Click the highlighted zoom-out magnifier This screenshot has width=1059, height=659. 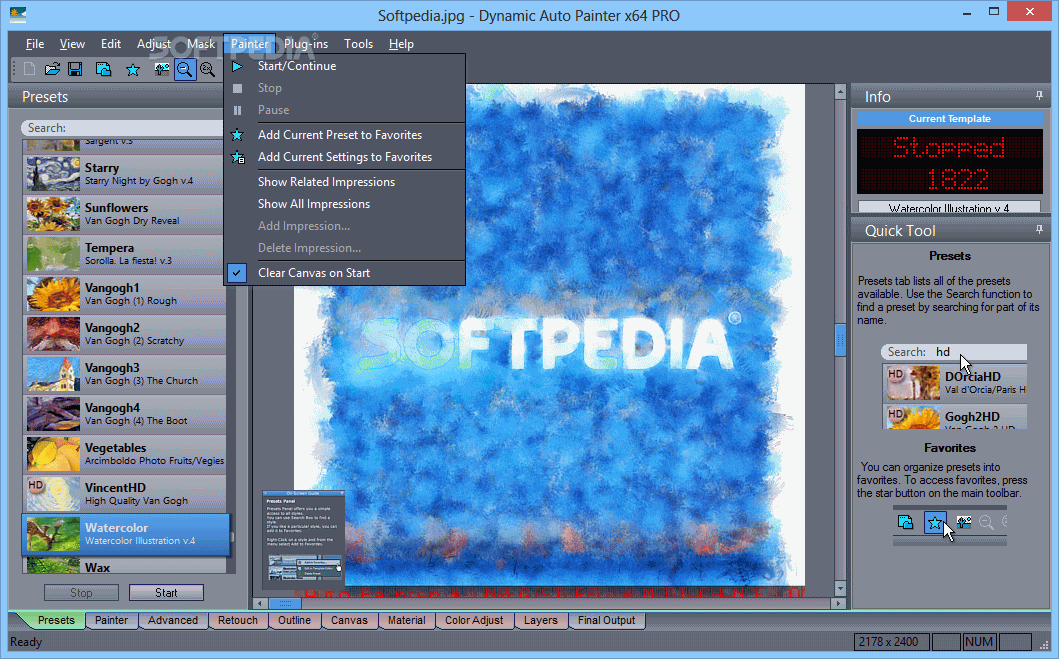(184, 69)
